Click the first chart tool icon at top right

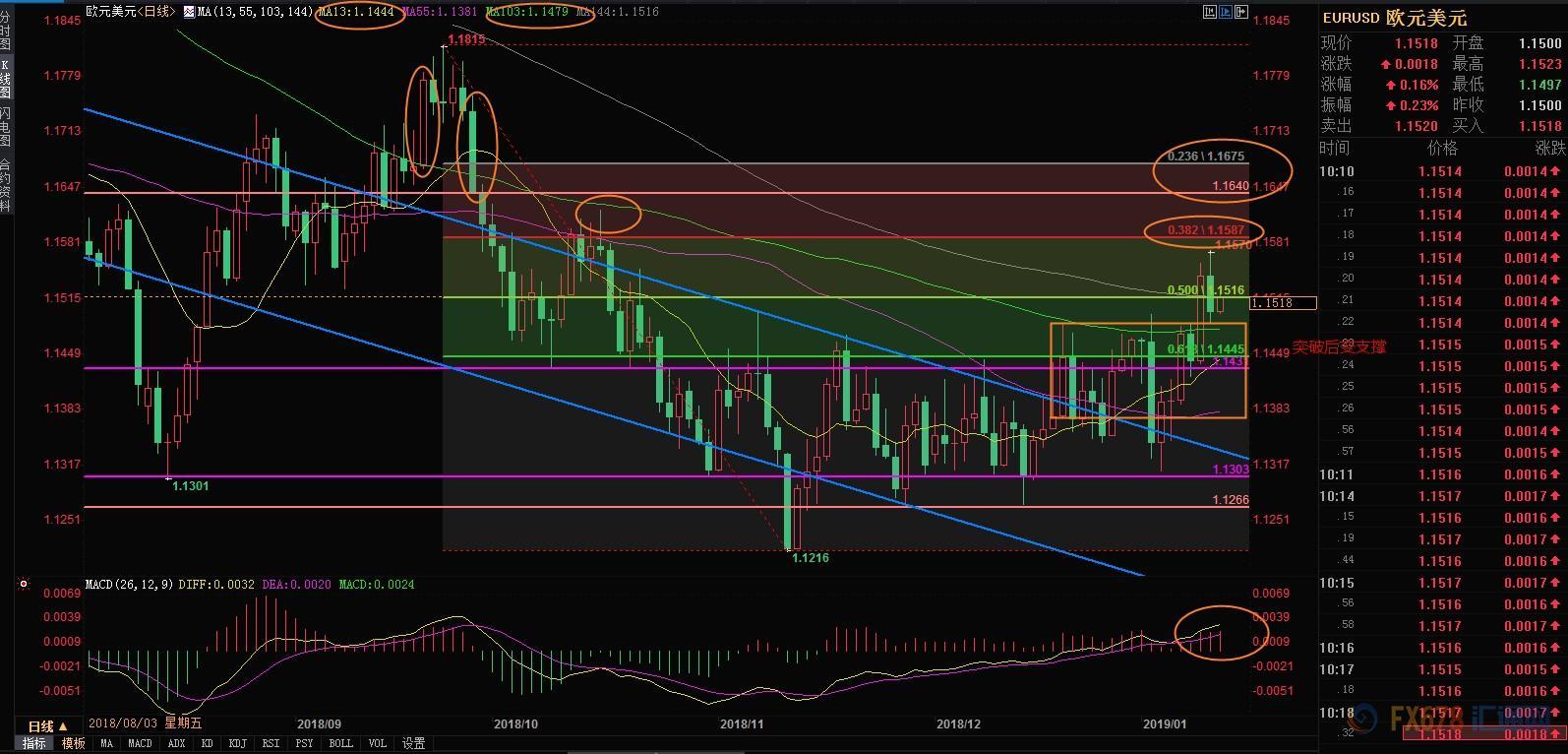1208,12
